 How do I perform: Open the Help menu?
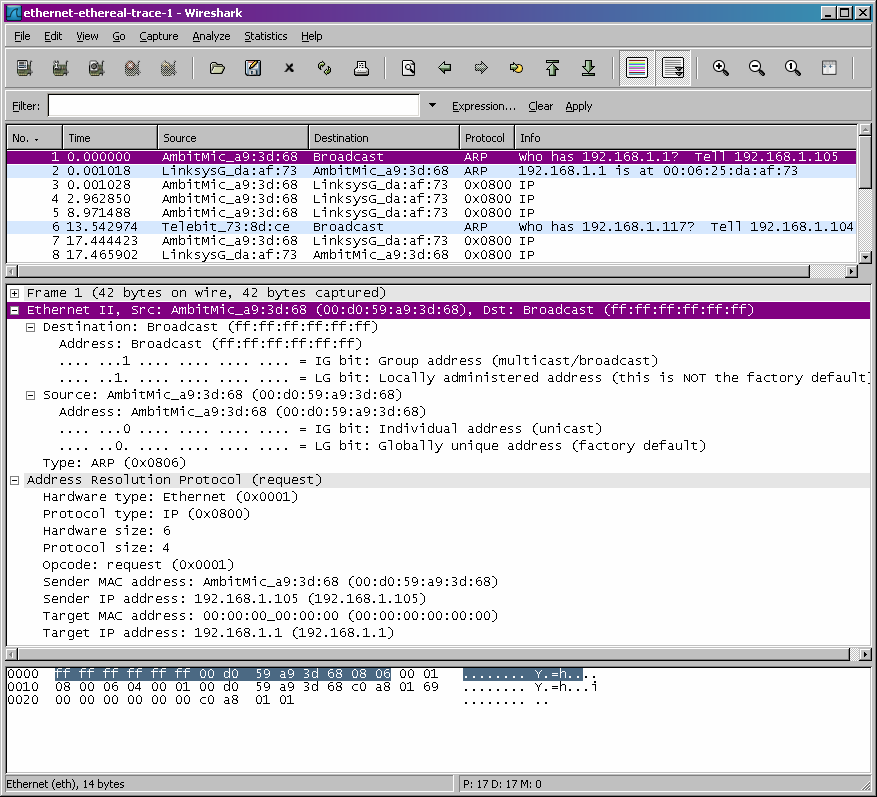[312, 36]
